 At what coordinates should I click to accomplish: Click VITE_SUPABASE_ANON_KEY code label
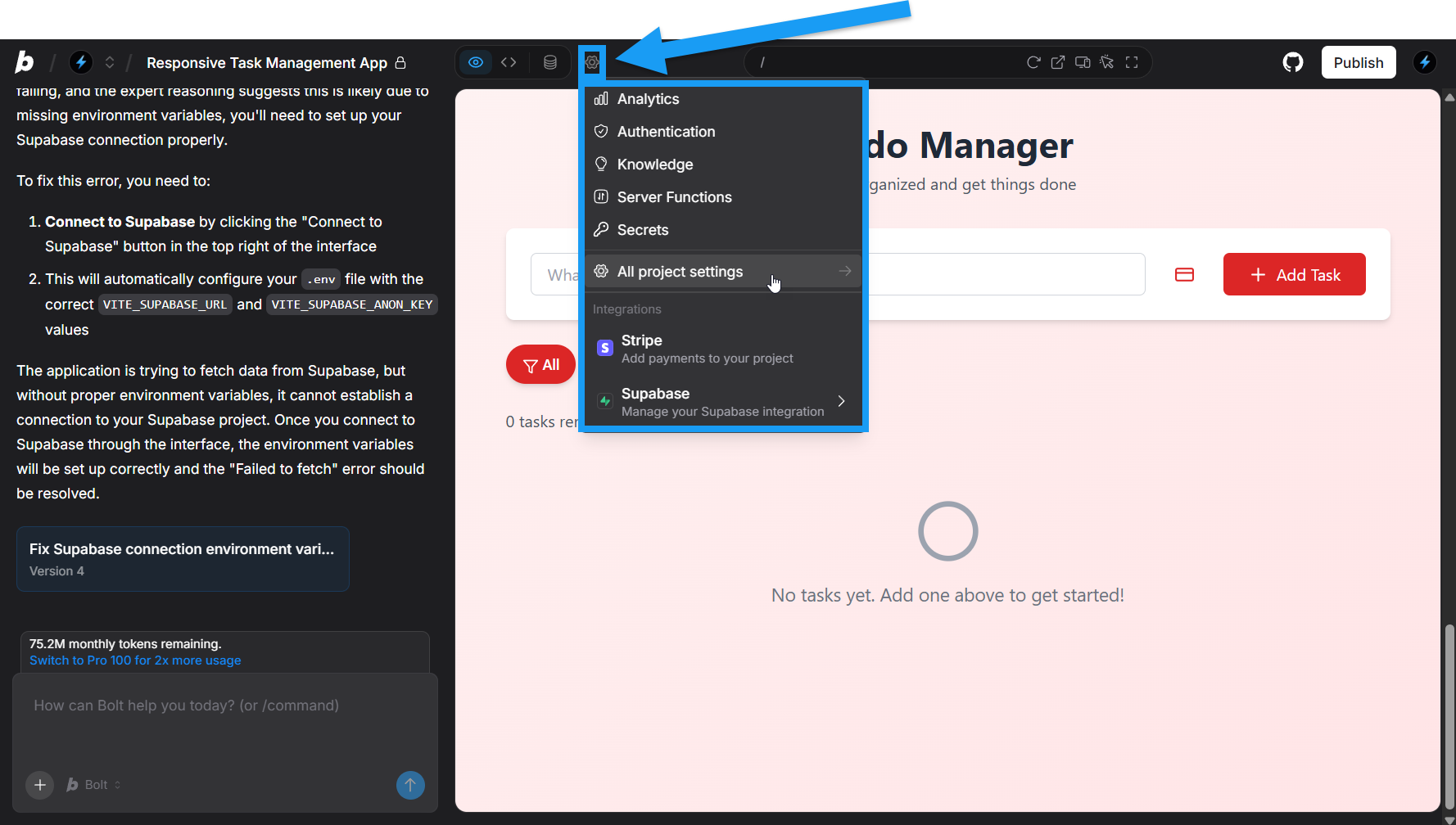click(352, 304)
